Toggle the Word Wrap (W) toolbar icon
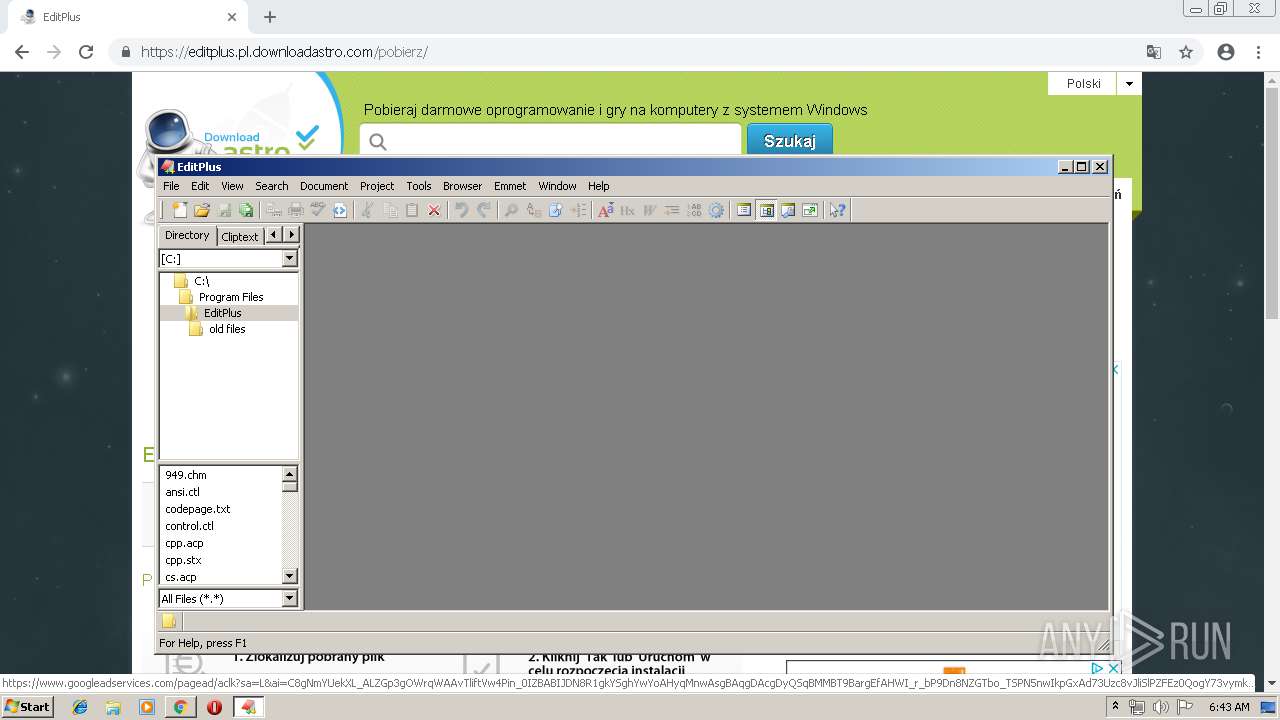 650,210
